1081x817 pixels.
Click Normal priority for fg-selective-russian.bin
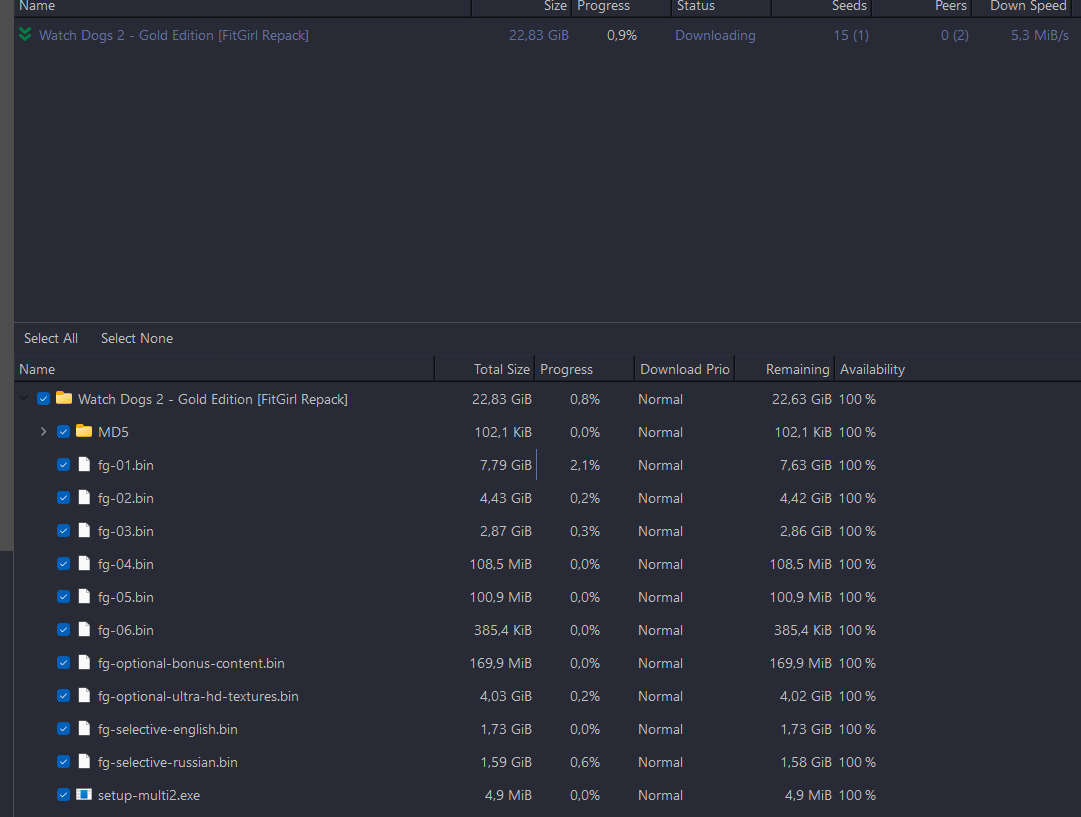pos(660,763)
